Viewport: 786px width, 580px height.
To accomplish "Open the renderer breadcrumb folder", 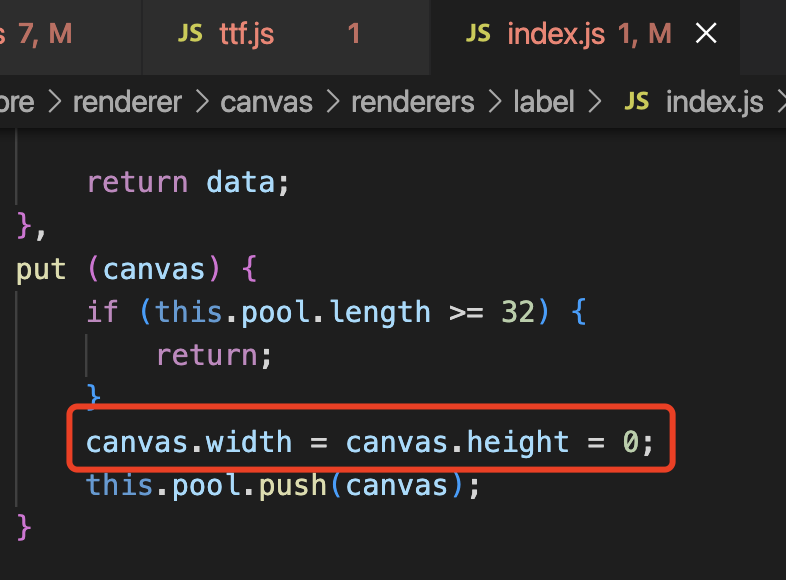I will click(127, 102).
